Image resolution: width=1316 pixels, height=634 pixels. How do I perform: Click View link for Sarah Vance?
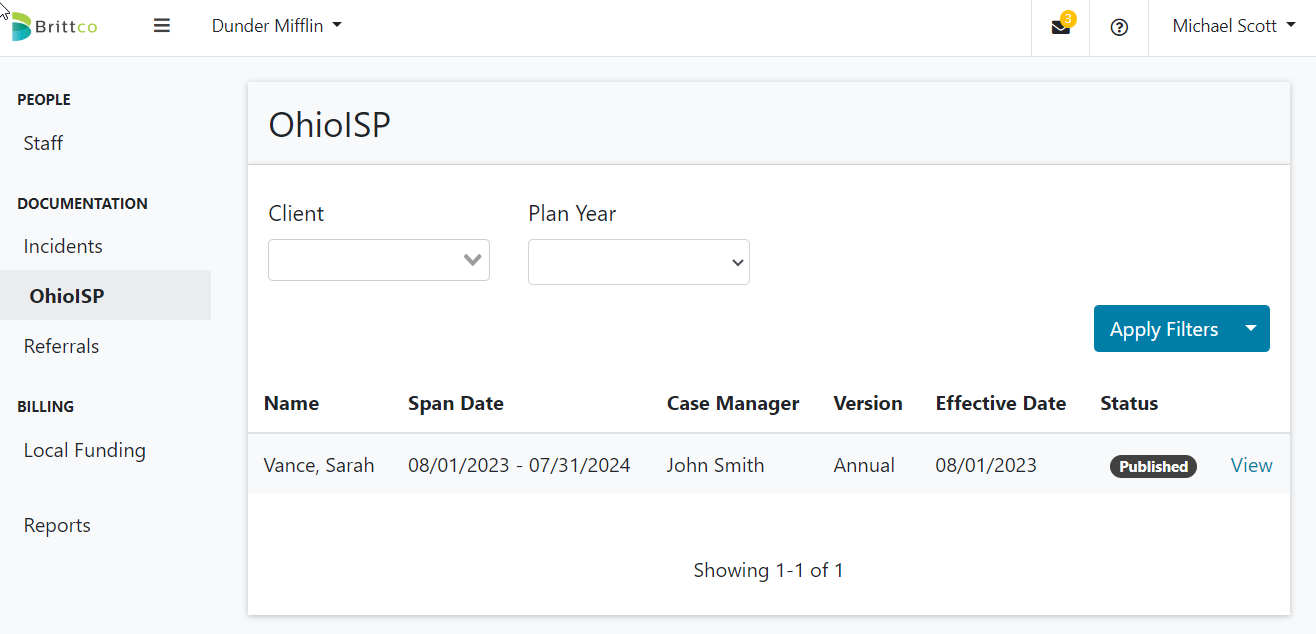click(1251, 465)
